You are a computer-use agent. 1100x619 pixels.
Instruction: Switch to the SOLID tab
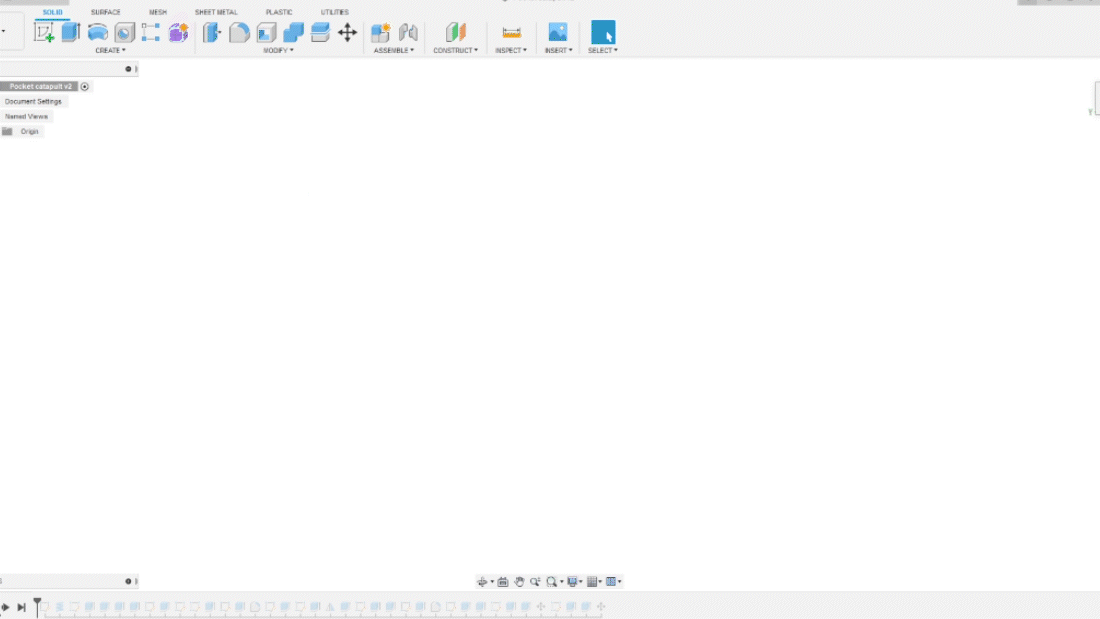[53, 12]
